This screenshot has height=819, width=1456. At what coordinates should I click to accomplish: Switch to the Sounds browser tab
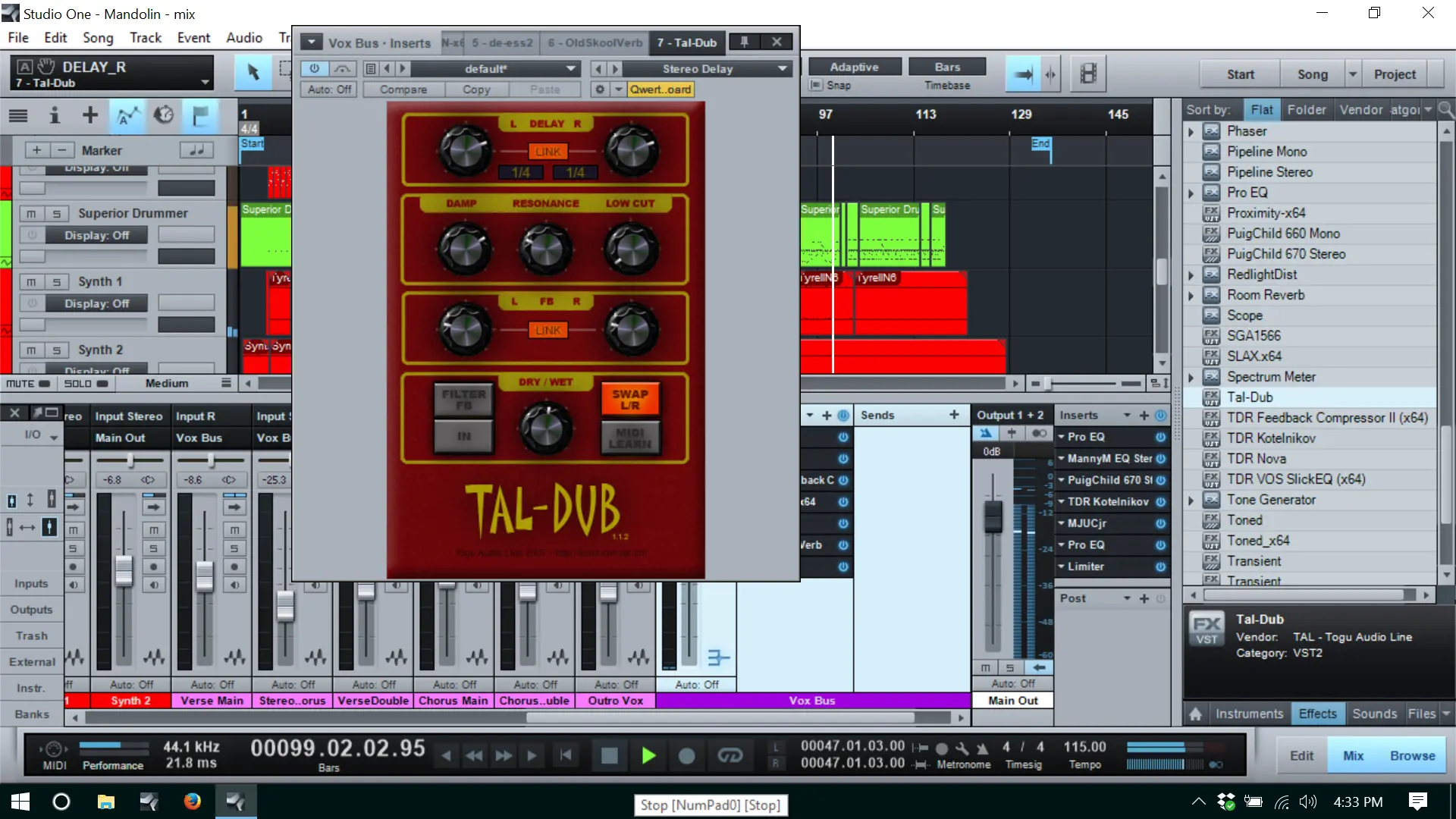coord(1374,714)
